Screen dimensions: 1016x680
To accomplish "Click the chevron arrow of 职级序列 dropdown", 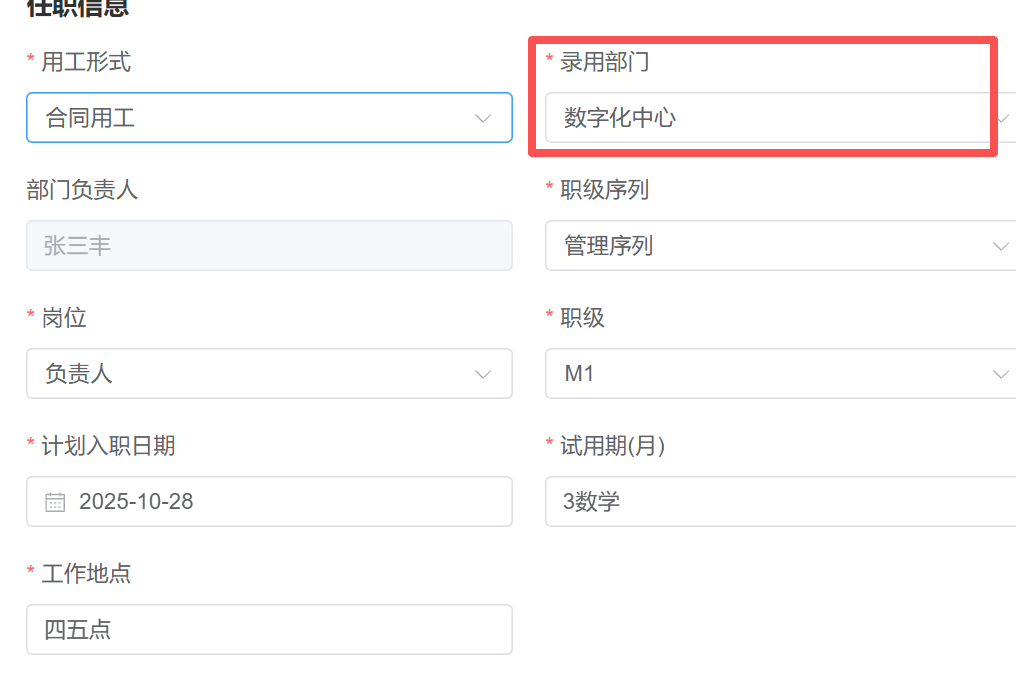I will (x=1000, y=246).
